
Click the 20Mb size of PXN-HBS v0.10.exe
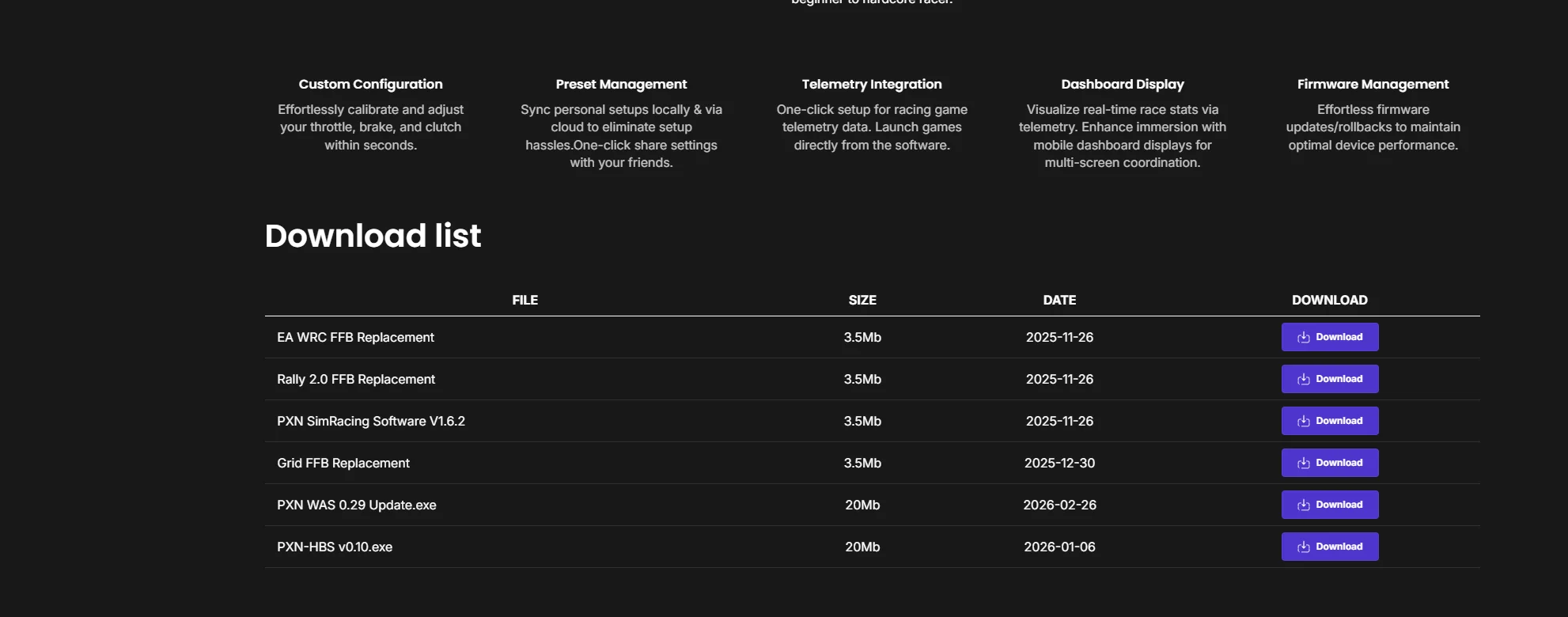(862, 547)
